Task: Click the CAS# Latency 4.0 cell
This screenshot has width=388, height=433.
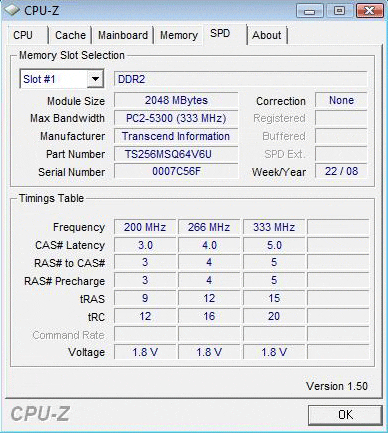Action: (209, 245)
